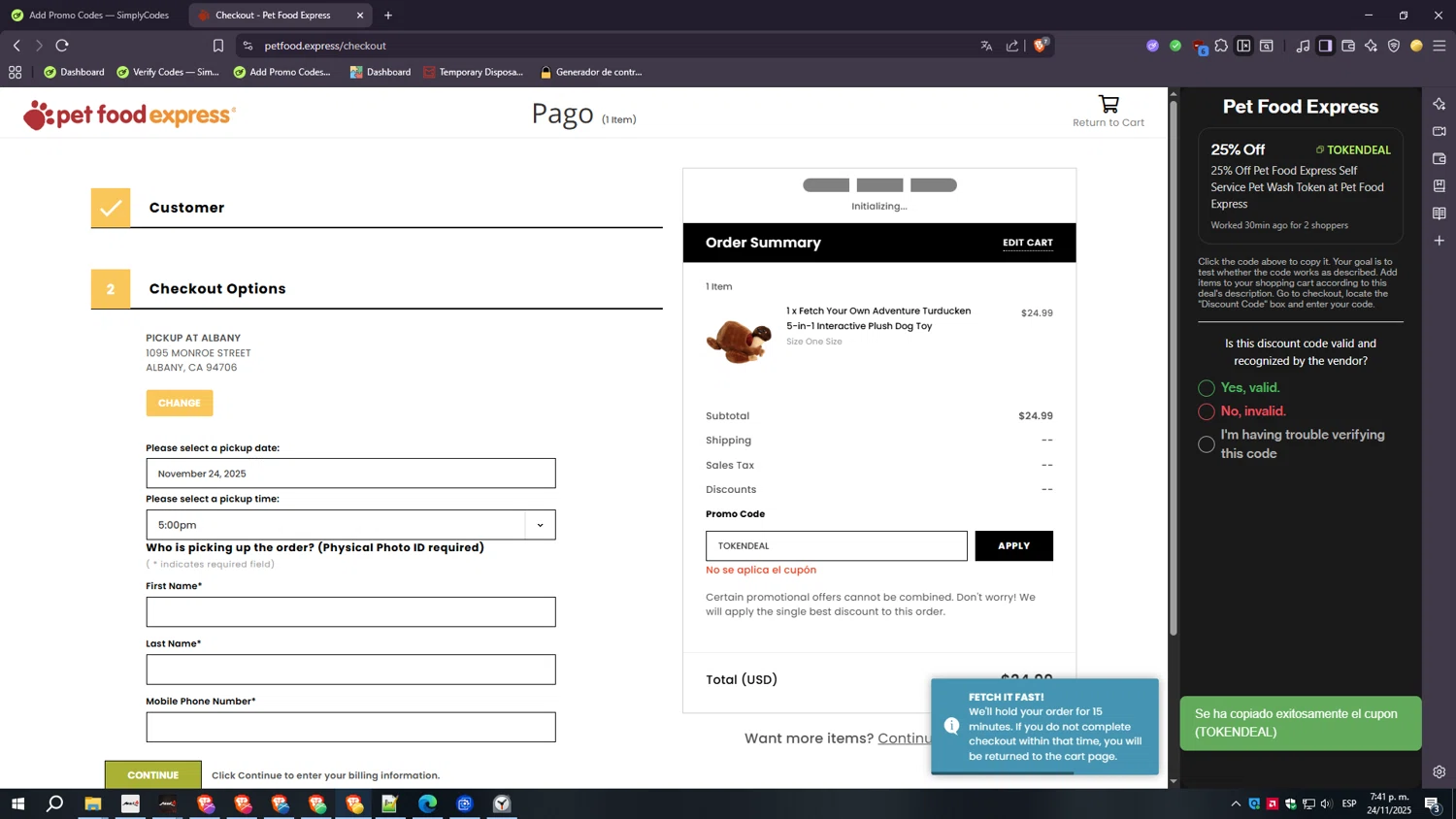Click the yellow CHANGE pickup location button
This screenshot has width=1456, height=819.
[180, 403]
